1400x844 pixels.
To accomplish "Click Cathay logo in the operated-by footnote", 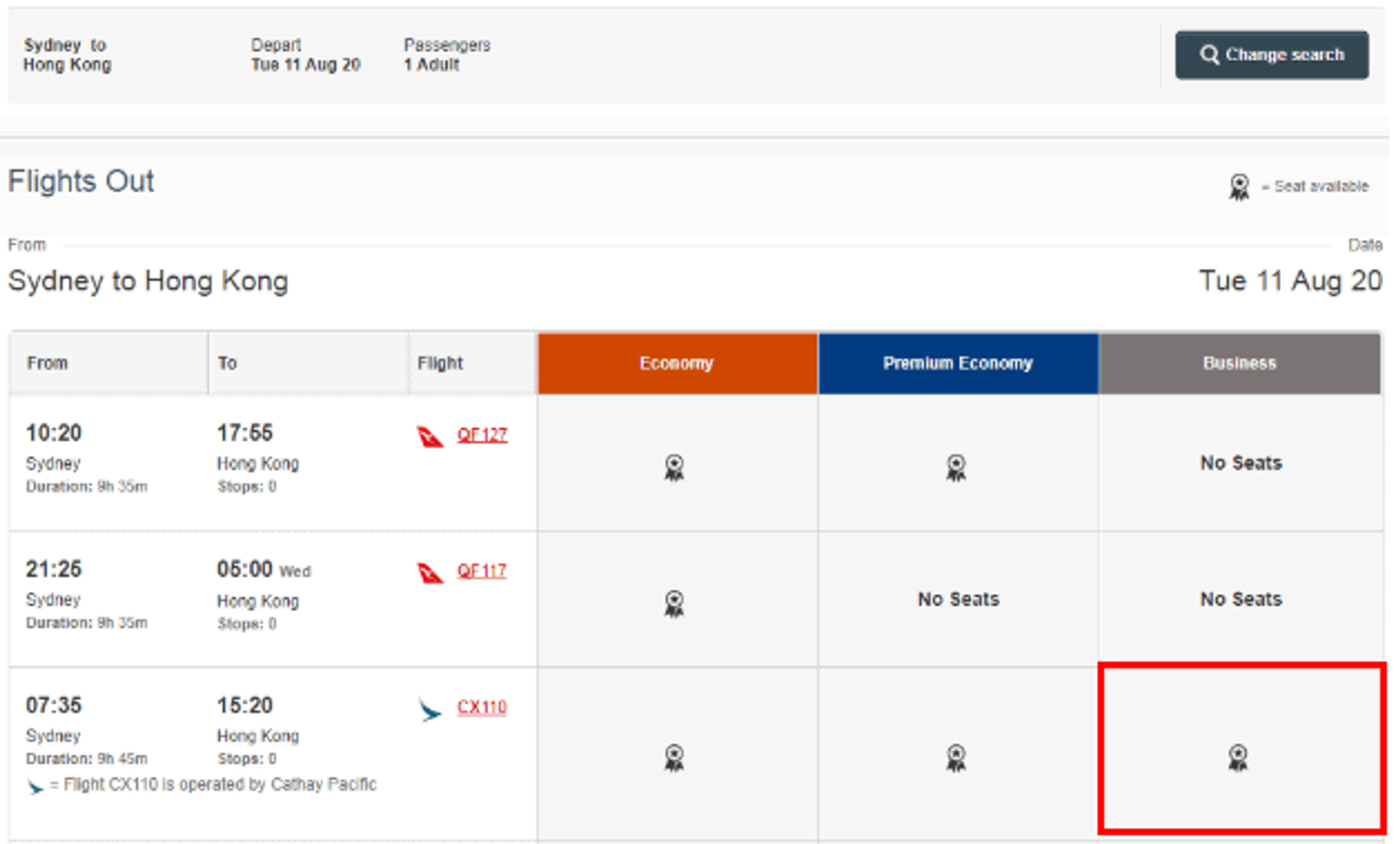I will [35, 787].
